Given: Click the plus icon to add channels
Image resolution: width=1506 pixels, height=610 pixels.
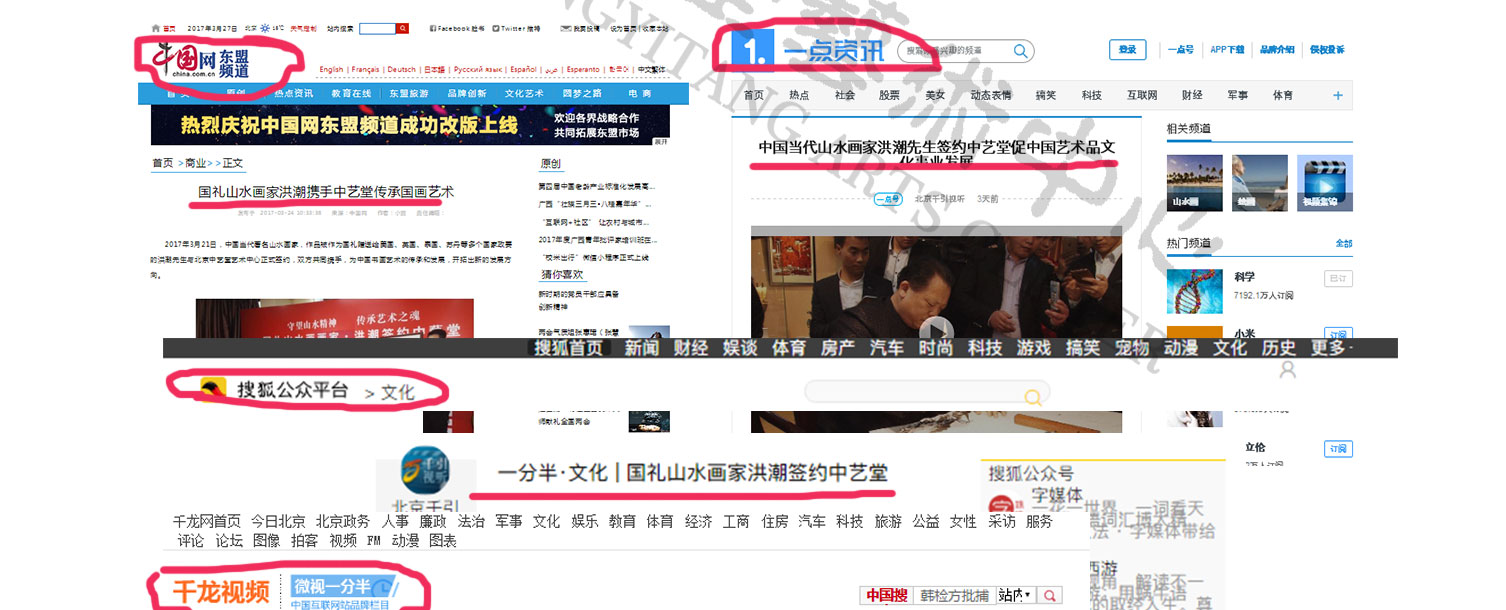Looking at the screenshot, I should pyautogui.click(x=1338, y=96).
